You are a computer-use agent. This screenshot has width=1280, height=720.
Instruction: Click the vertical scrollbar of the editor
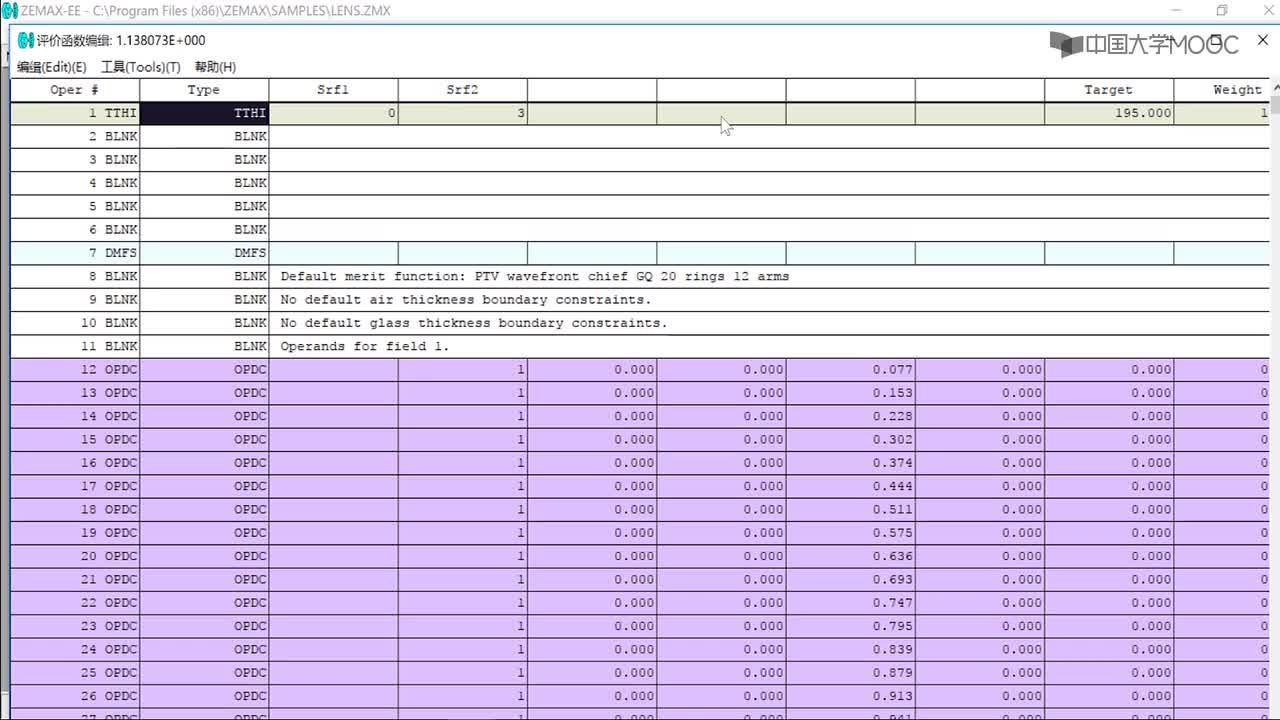coord(1275,400)
